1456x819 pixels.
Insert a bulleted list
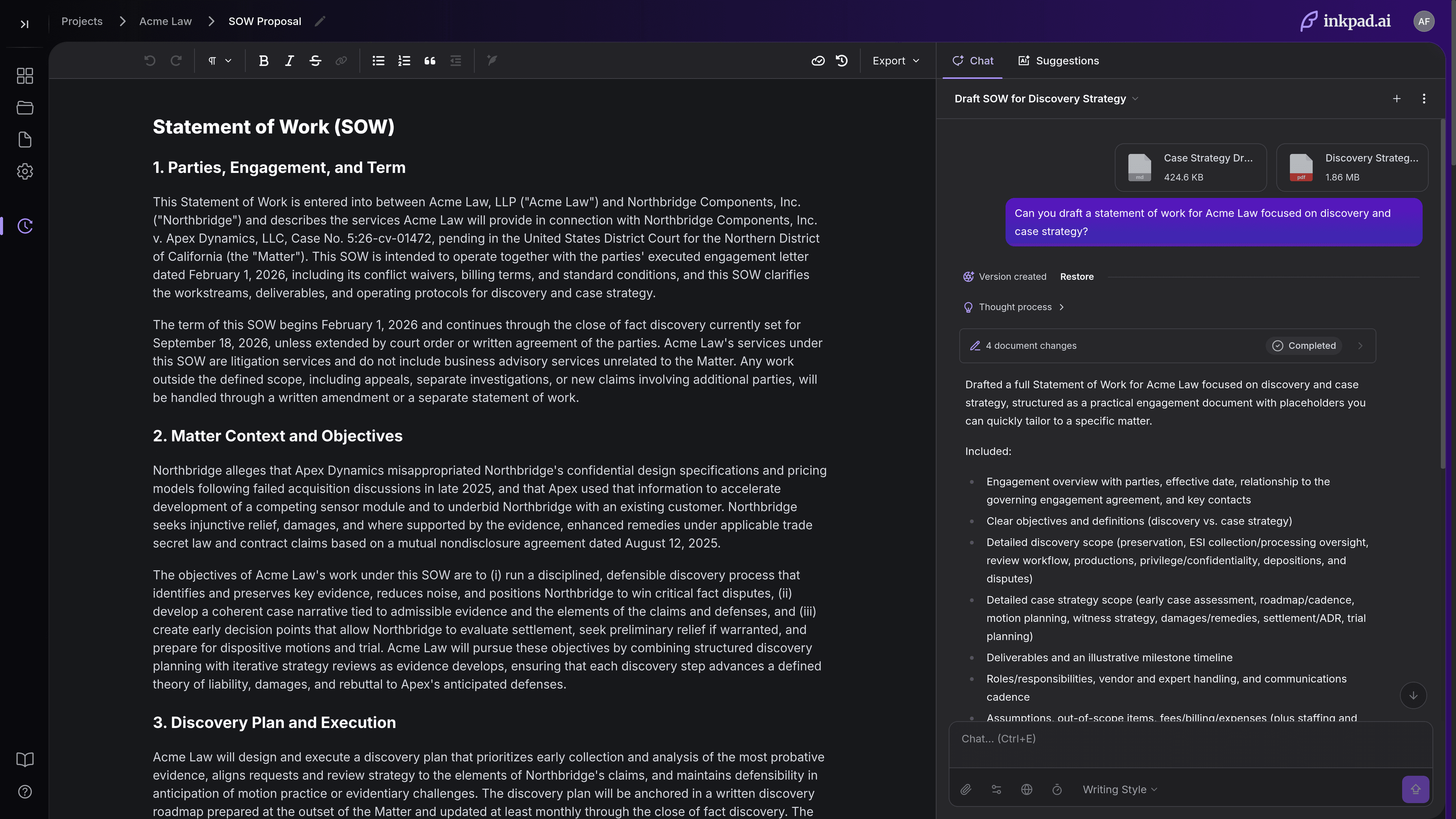click(x=378, y=61)
